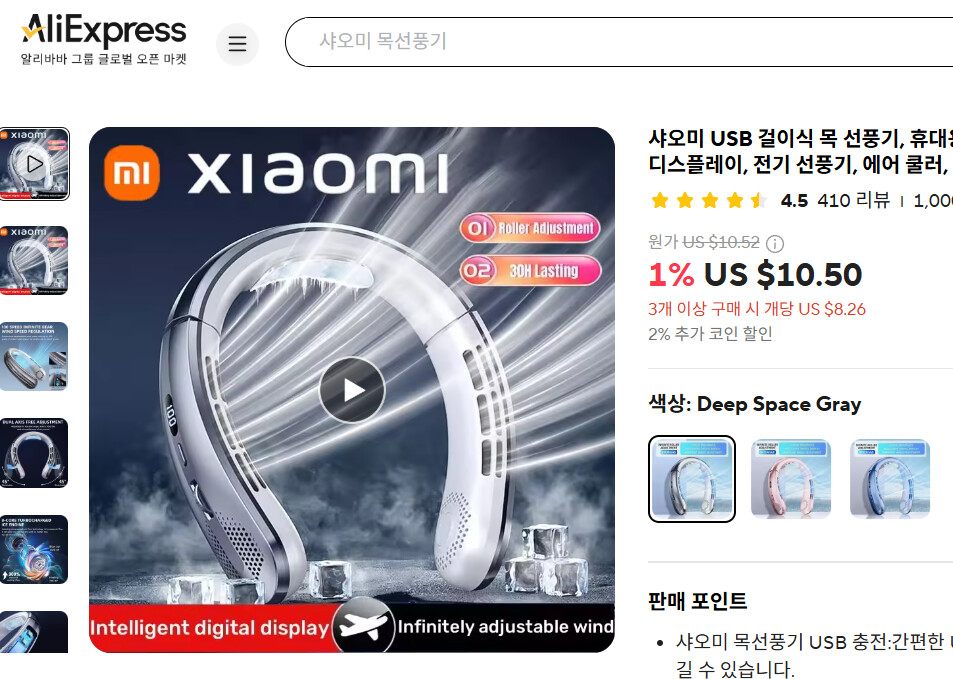
Task: Click the AliExpress logo
Action: [103, 39]
